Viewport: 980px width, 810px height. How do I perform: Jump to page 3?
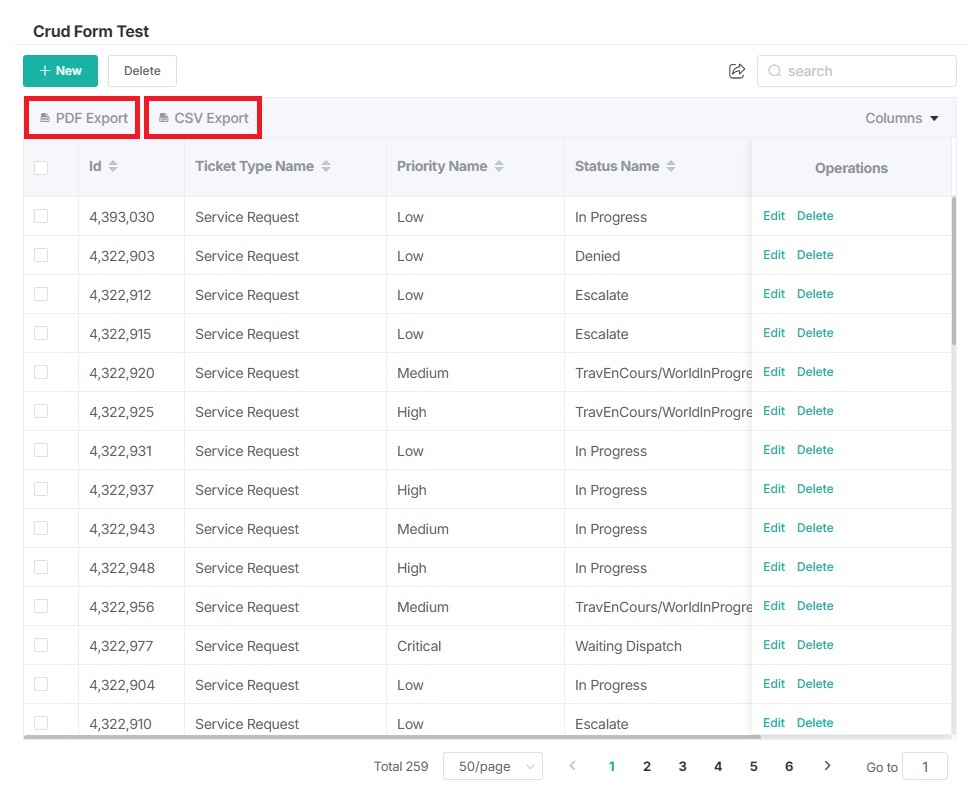682,767
